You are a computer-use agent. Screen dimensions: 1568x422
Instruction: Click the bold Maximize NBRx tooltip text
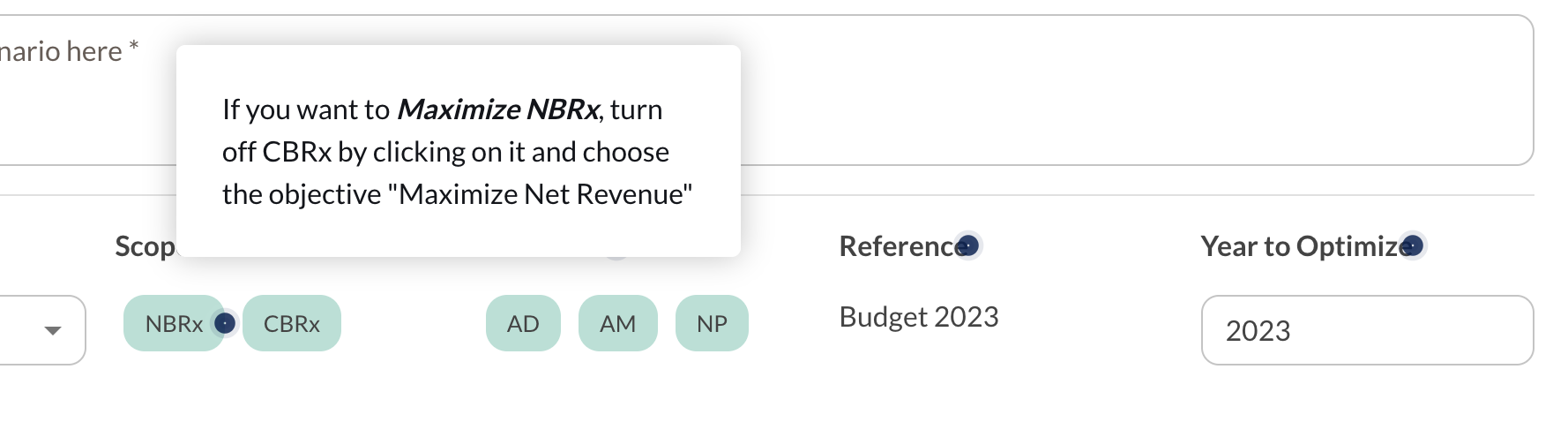[x=498, y=109]
